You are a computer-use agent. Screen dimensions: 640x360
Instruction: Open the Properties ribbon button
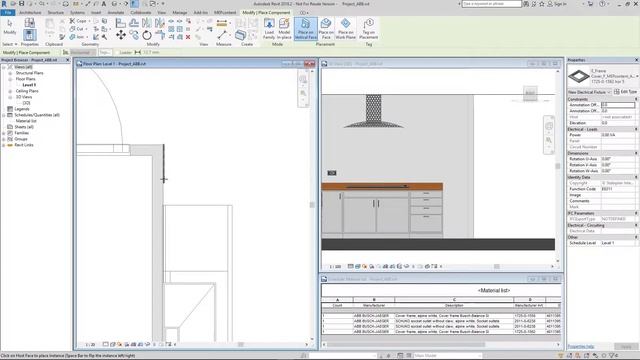point(29,36)
